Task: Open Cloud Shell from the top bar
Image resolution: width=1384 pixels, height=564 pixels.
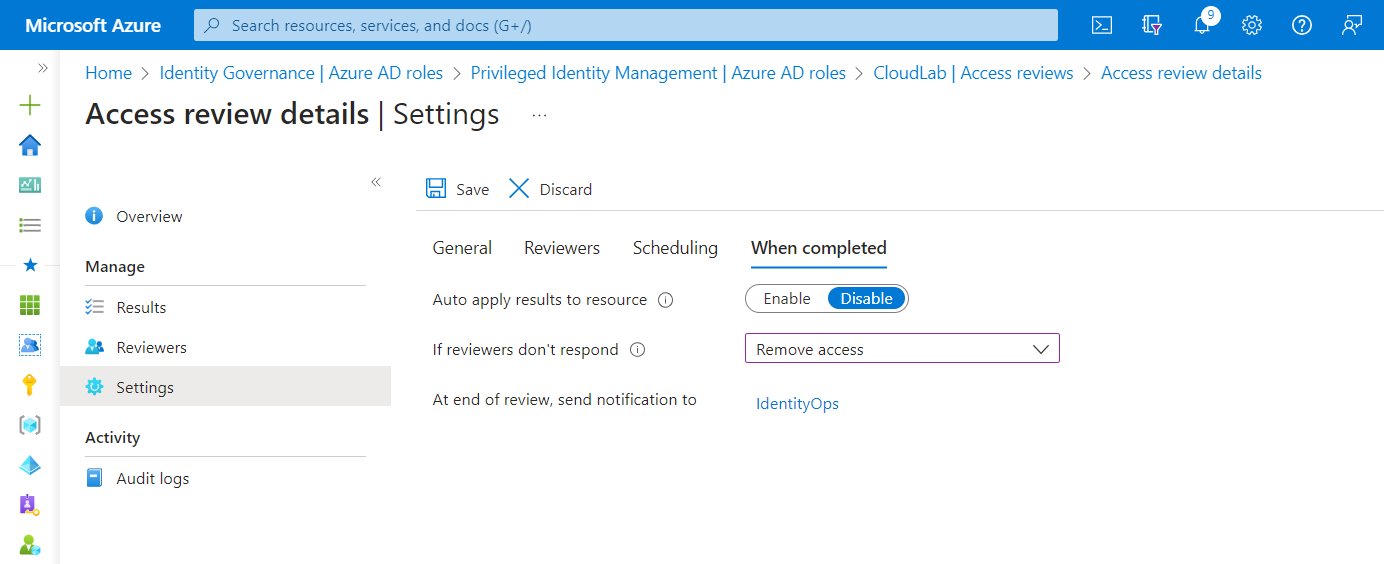Action: (x=1102, y=25)
